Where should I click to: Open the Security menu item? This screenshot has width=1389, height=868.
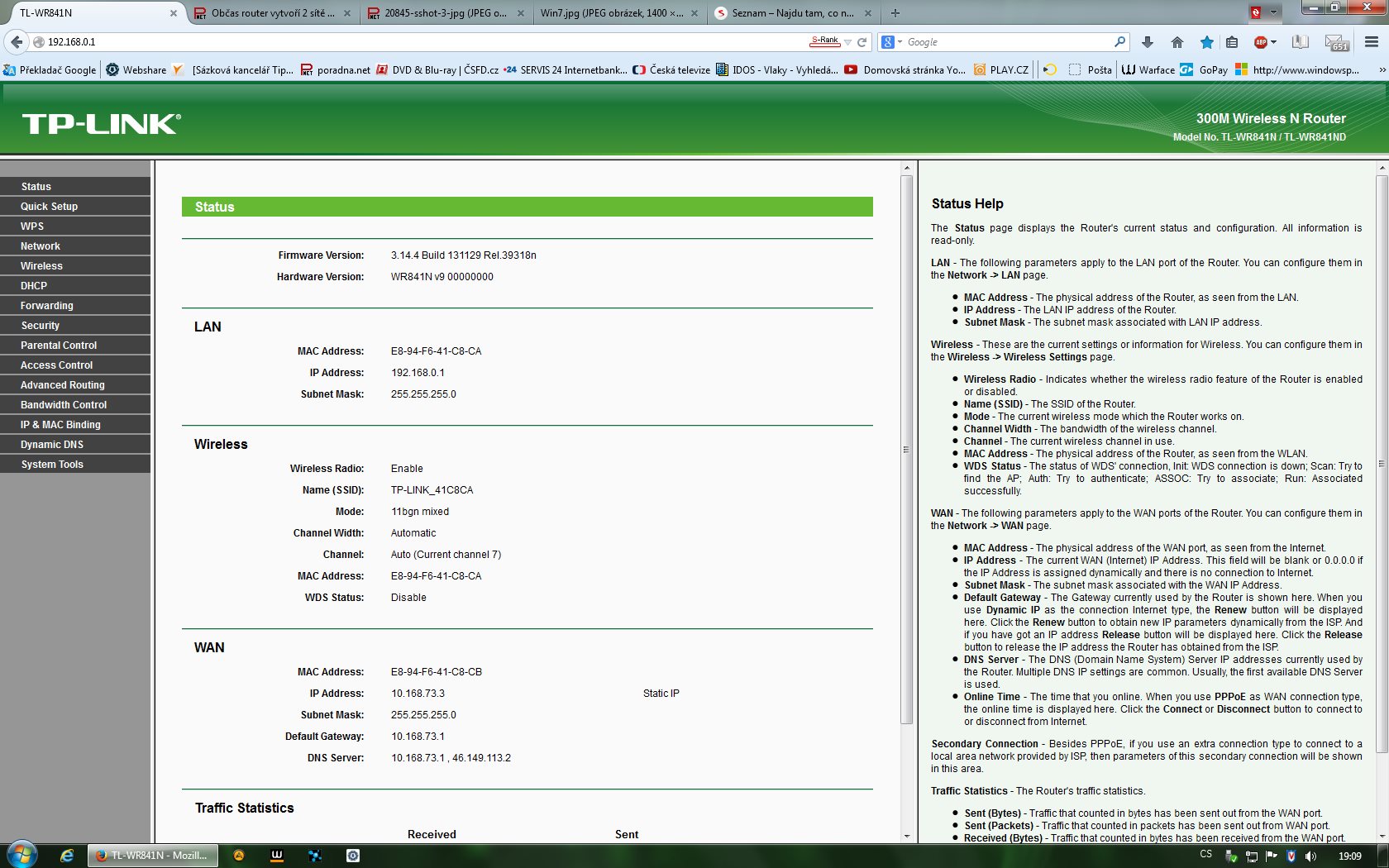[75, 326]
